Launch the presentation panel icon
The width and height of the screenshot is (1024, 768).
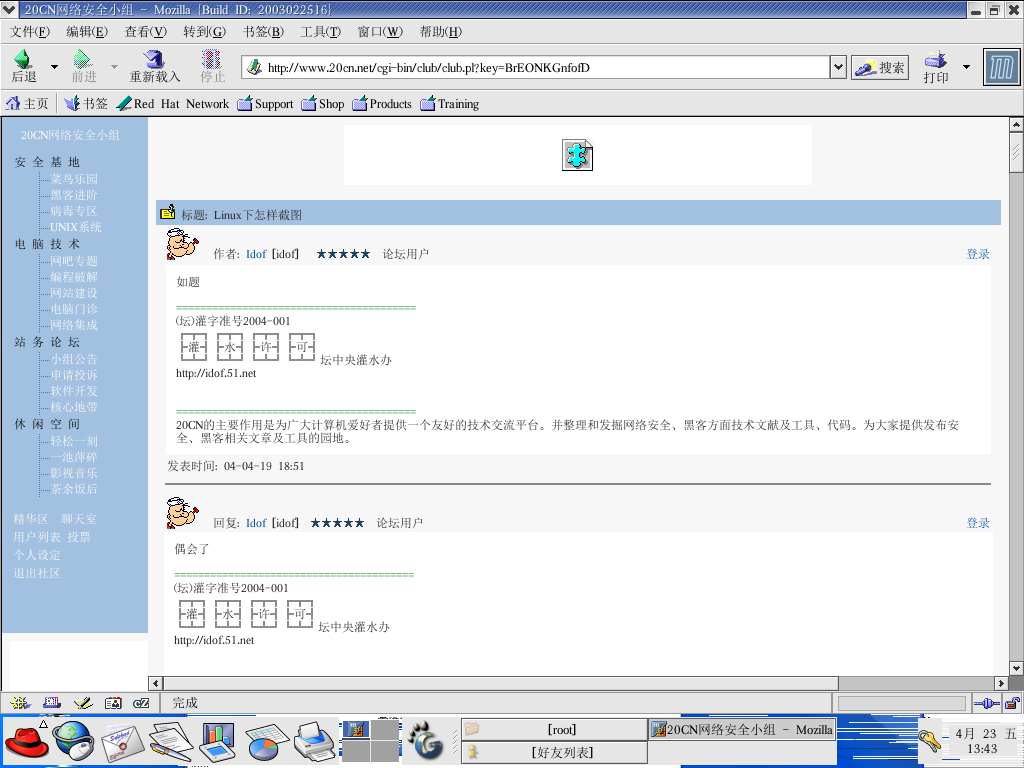click(217, 742)
